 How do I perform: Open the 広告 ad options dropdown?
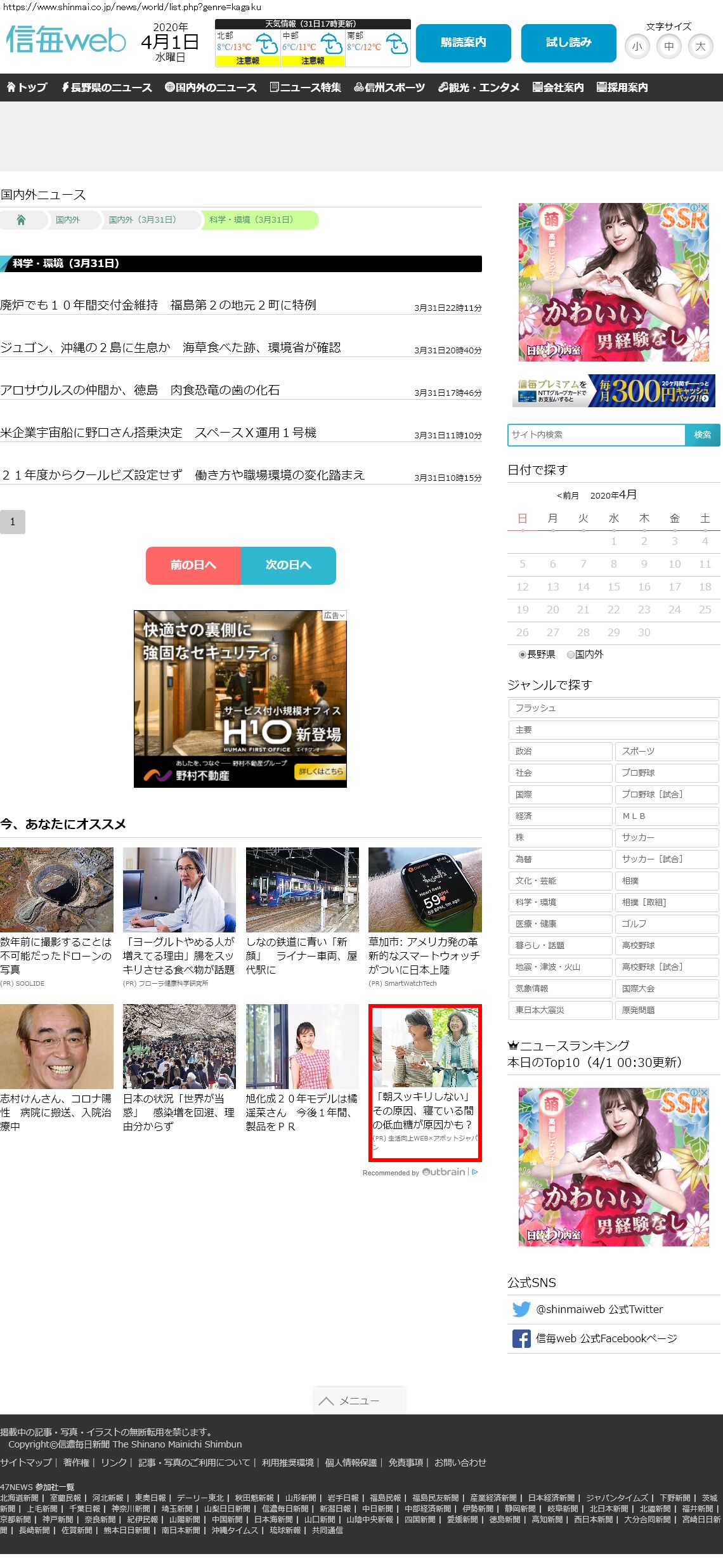[334, 615]
